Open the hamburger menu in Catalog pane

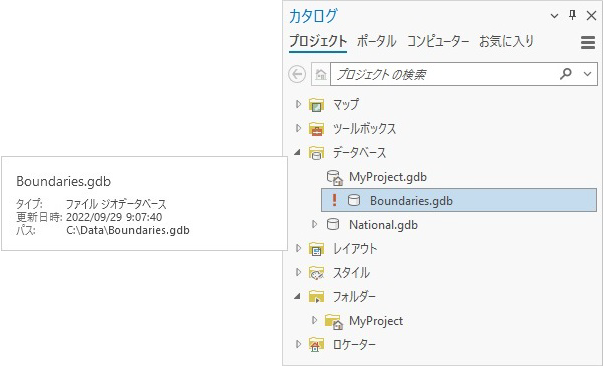click(x=588, y=42)
